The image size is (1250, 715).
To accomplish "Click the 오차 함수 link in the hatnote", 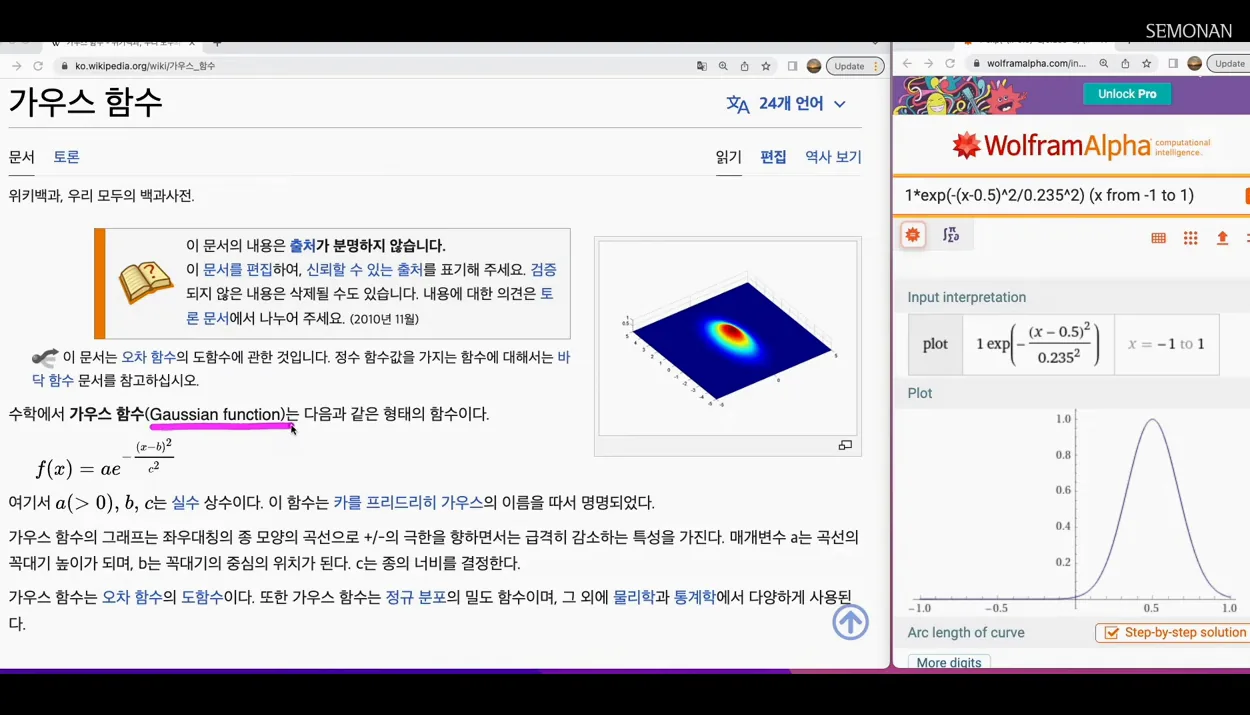I will click(x=148, y=357).
